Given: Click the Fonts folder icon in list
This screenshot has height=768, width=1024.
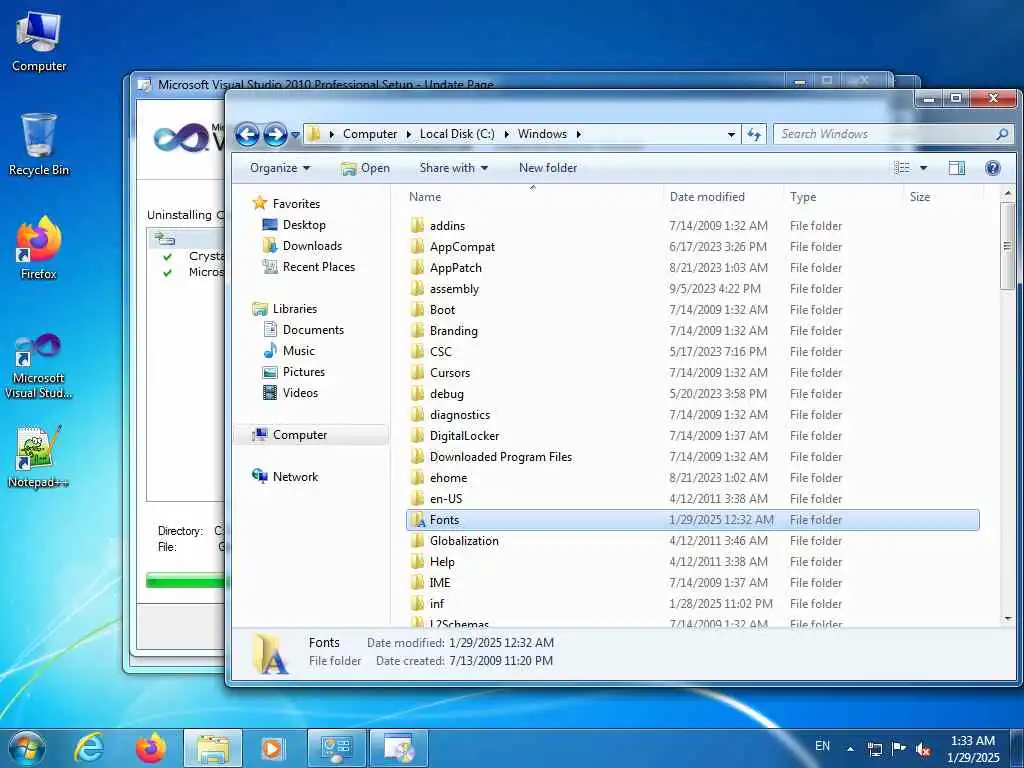Looking at the screenshot, I should click(x=417, y=520).
